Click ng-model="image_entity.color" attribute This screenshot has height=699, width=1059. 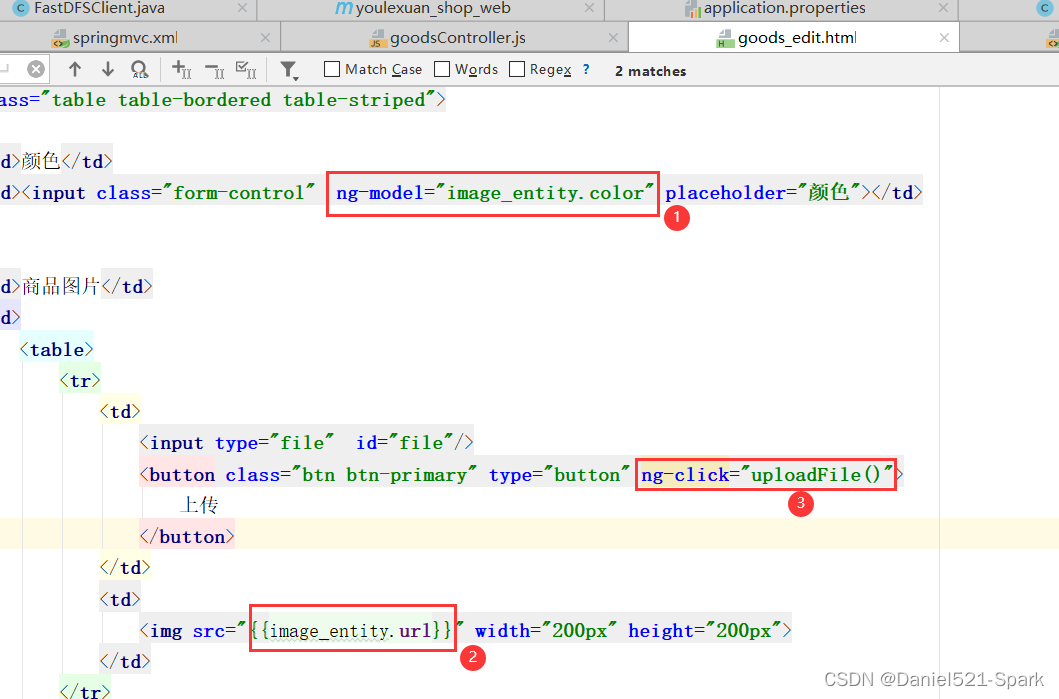point(495,193)
